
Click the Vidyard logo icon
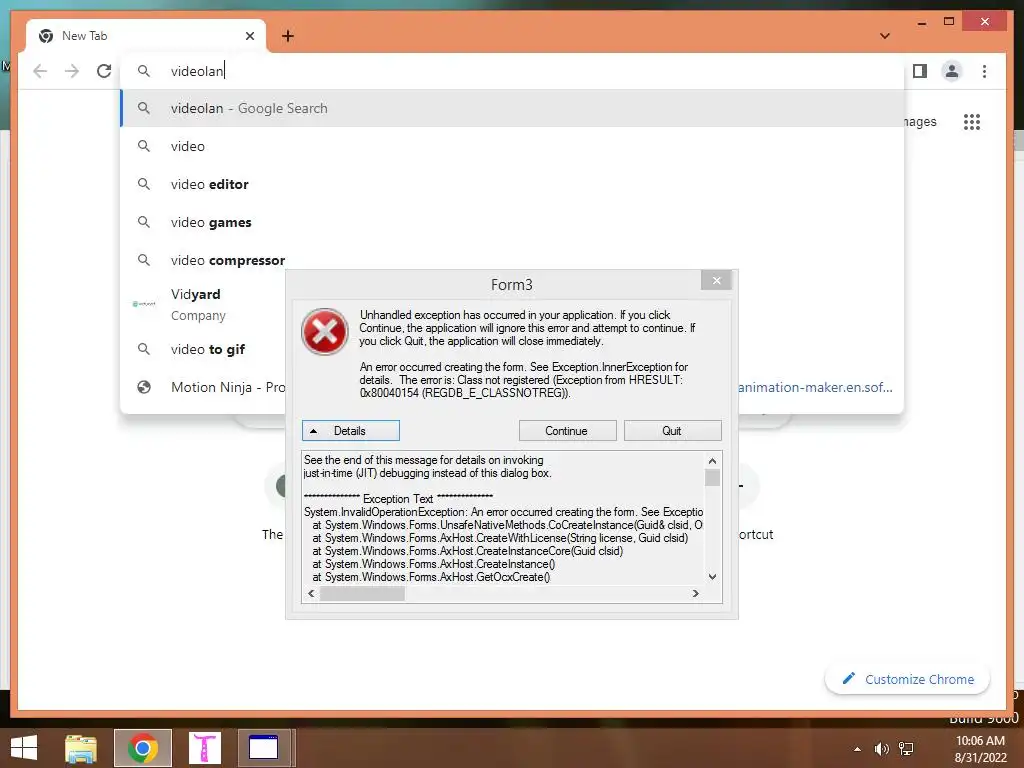[144, 304]
